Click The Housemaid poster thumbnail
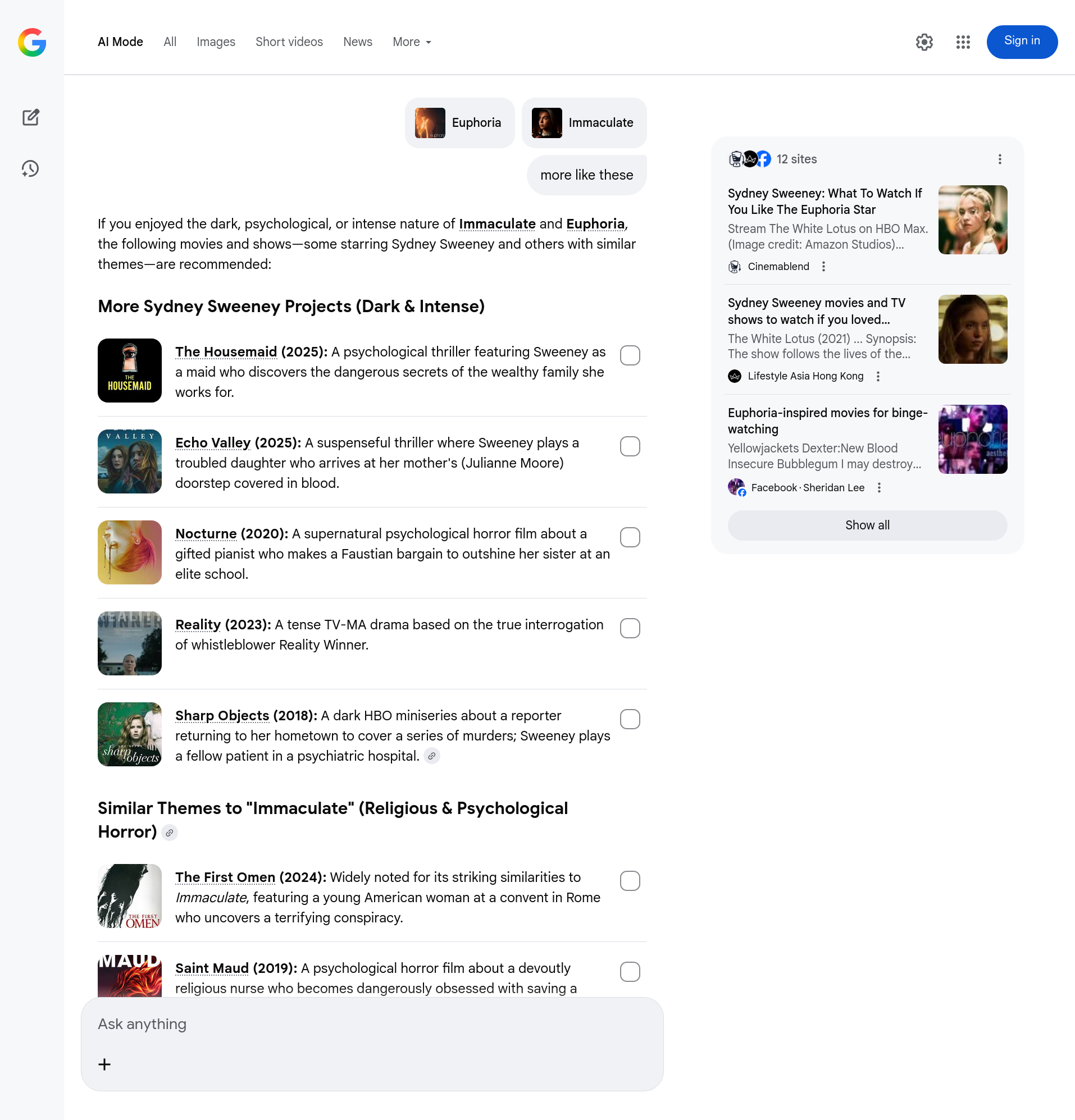Image resolution: width=1075 pixels, height=1120 pixels. click(x=130, y=371)
